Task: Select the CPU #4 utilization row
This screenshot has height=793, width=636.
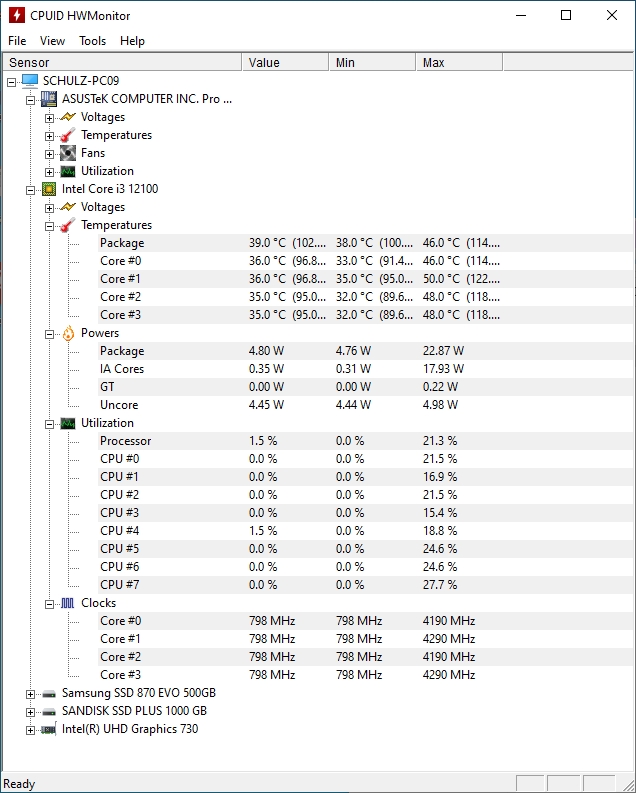Action: pyautogui.click(x=366, y=531)
